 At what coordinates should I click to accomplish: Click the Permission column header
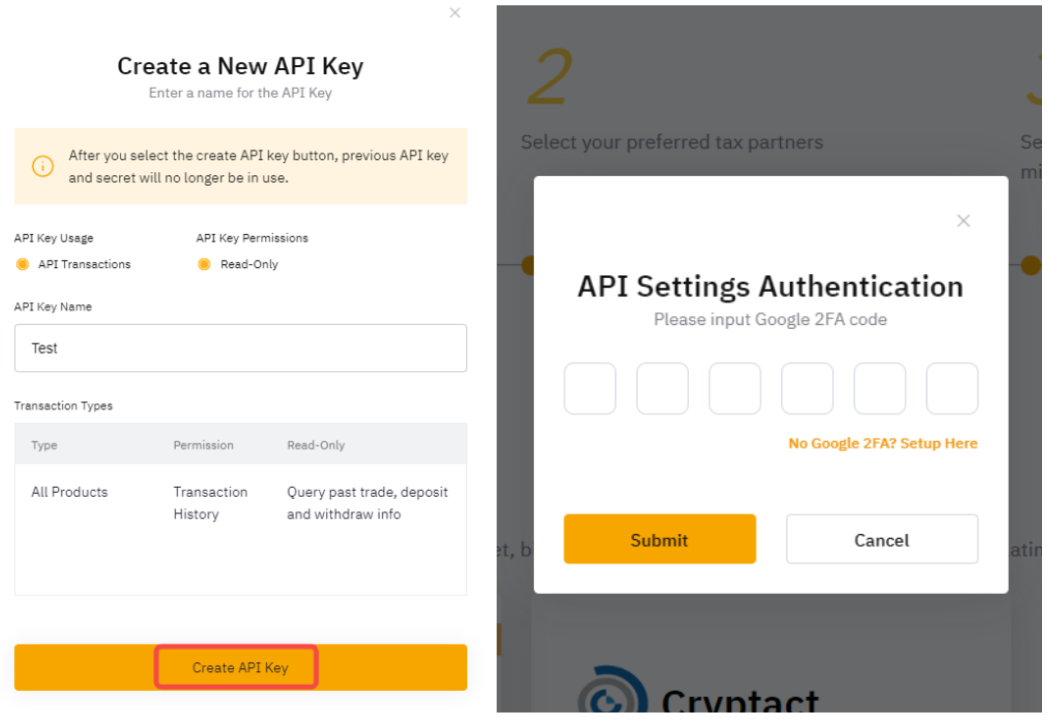(x=203, y=445)
